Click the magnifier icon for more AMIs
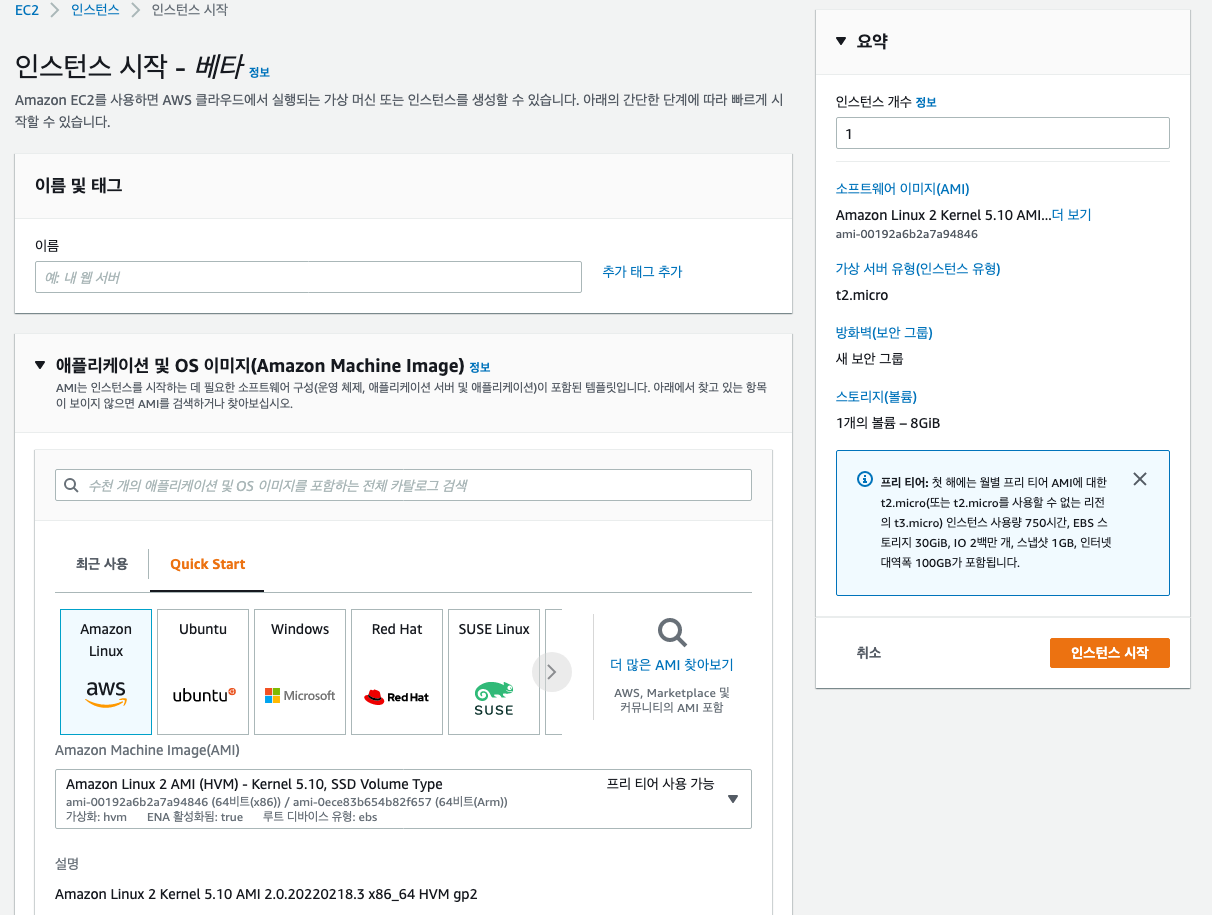This screenshot has height=915, width=1212. pyautogui.click(x=671, y=632)
